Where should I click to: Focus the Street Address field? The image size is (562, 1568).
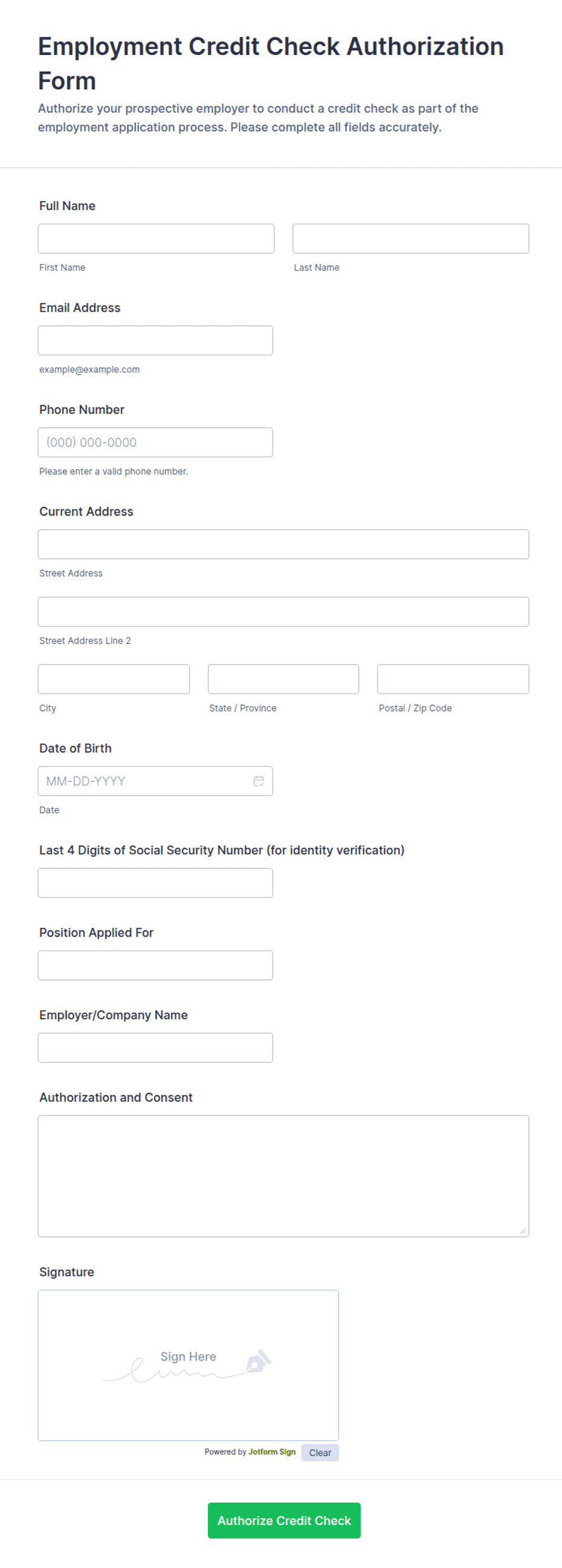(x=283, y=544)
